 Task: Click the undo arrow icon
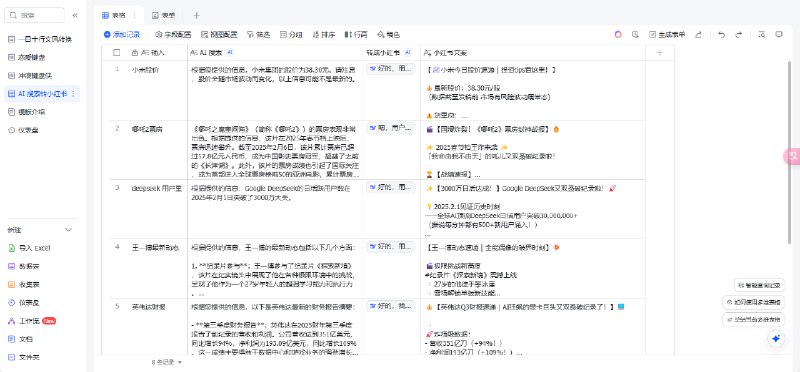[721, 35]
